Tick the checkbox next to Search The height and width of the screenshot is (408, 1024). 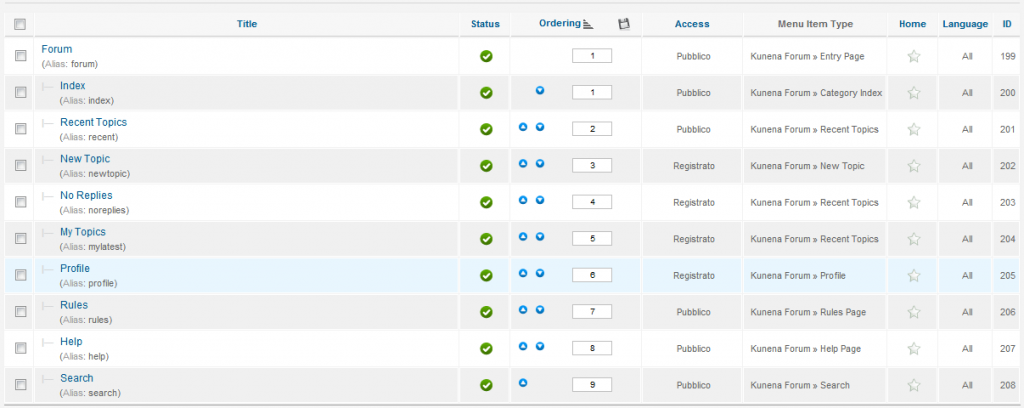pos(20,384)
